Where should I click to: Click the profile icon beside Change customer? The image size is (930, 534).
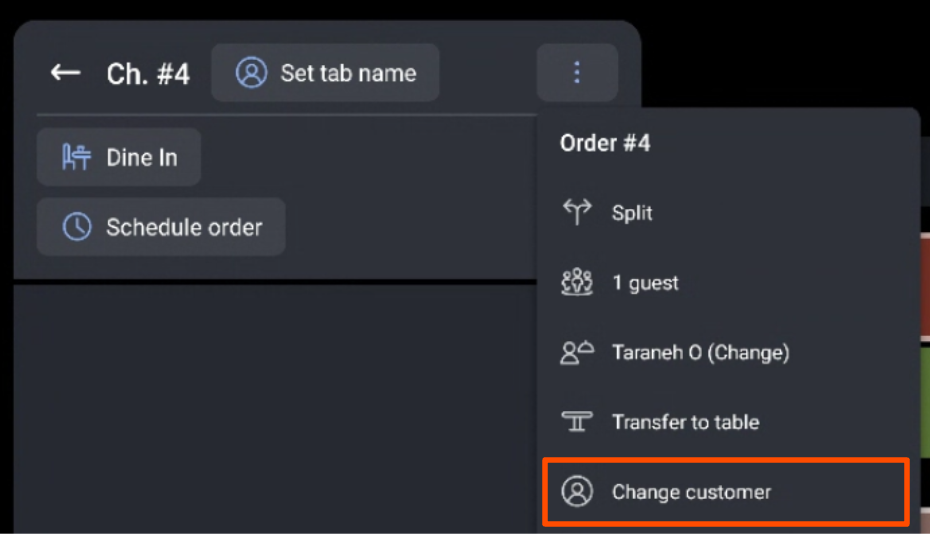[577, 492]
